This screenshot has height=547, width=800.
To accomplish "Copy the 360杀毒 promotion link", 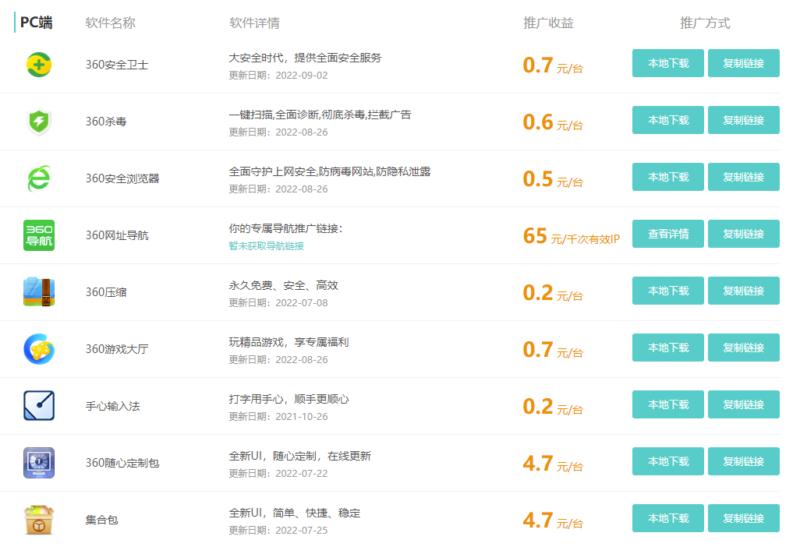I will tap(743, 120).
